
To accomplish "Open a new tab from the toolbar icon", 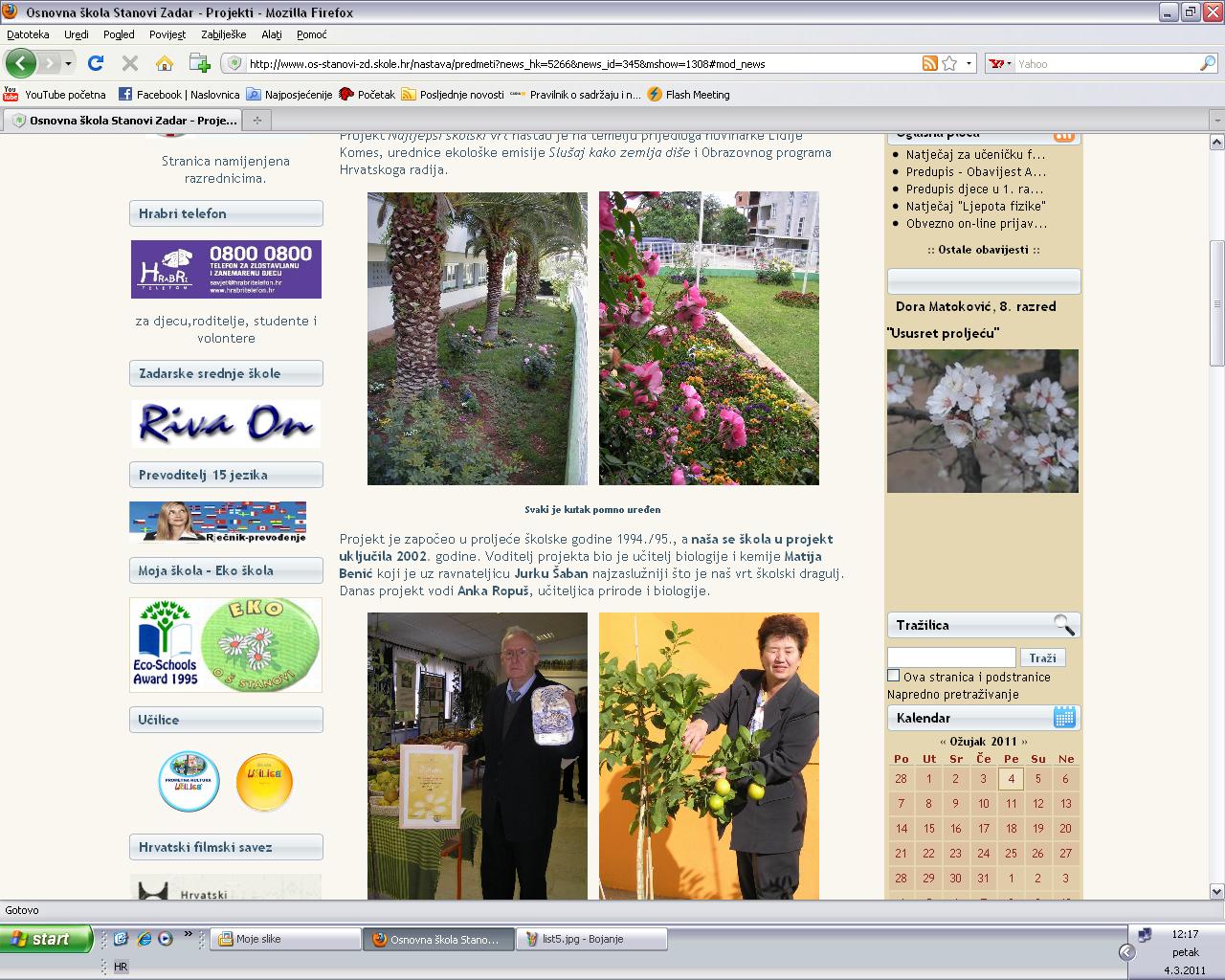I will (199, 63).
